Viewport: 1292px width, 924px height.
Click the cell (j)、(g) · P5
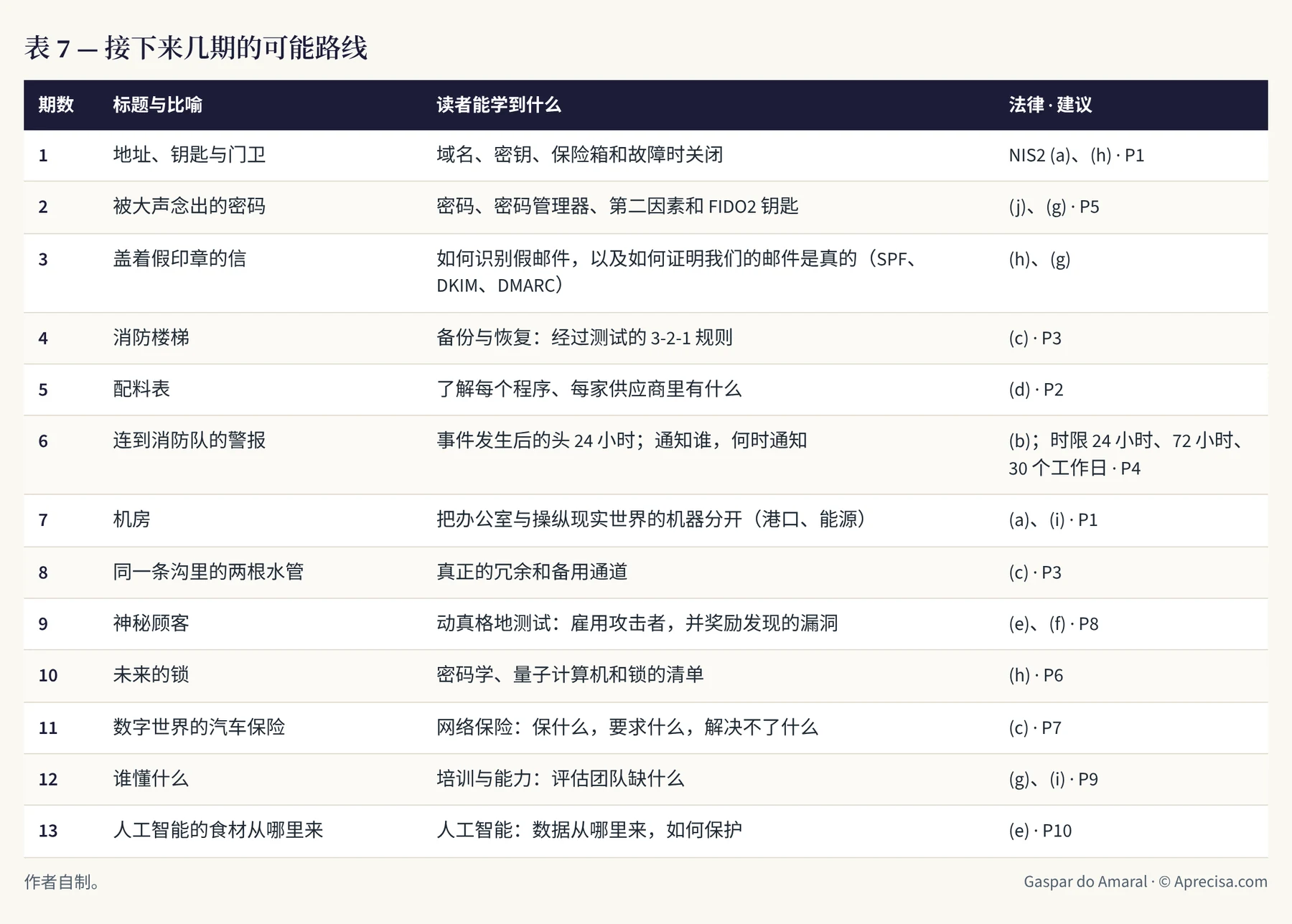[1054, 207]
